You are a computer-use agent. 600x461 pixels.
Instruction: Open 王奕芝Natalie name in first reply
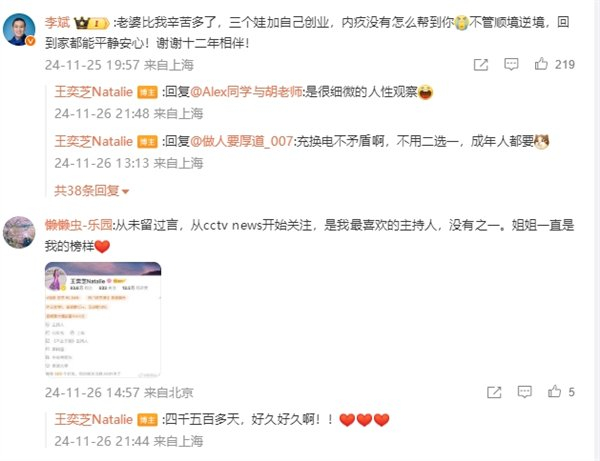click(93, 92)
